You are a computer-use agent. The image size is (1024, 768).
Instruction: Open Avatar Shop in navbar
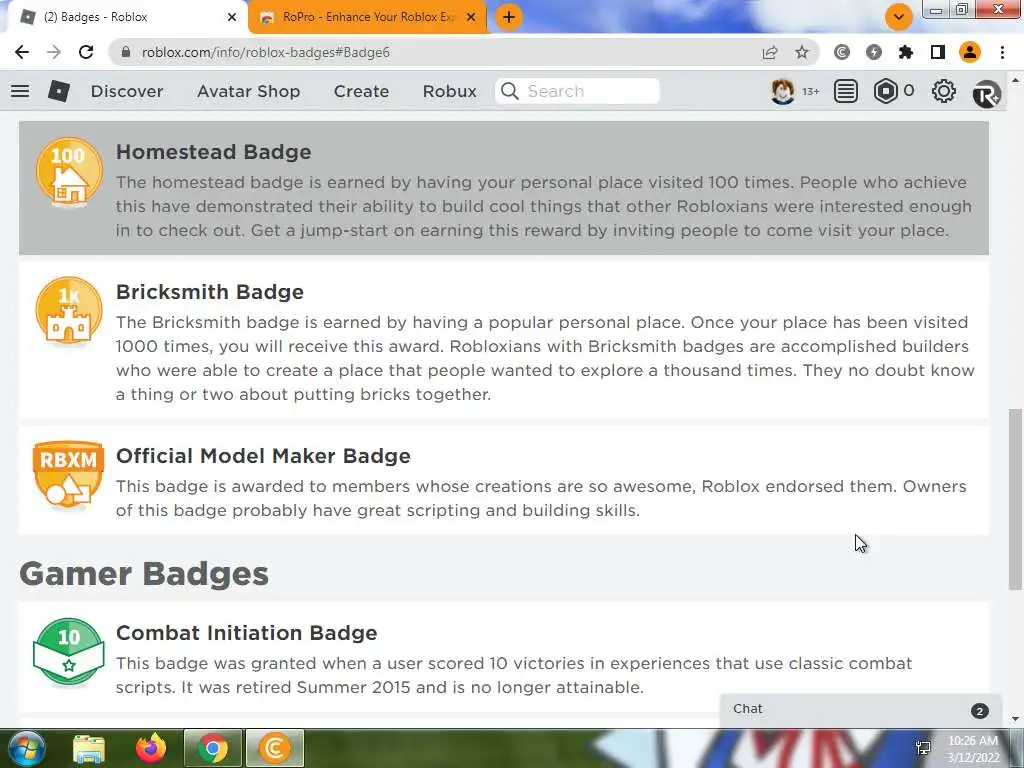click(x=248, y=91)
